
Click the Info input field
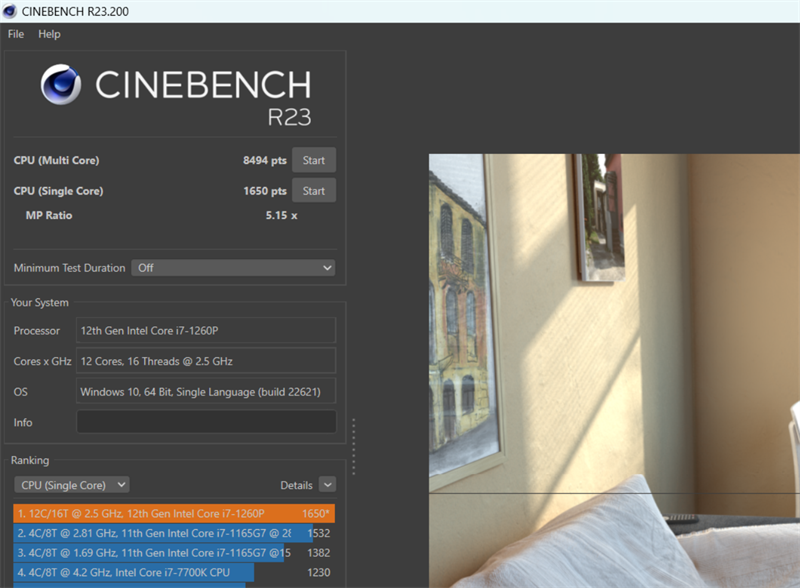(x=206, y=422)
